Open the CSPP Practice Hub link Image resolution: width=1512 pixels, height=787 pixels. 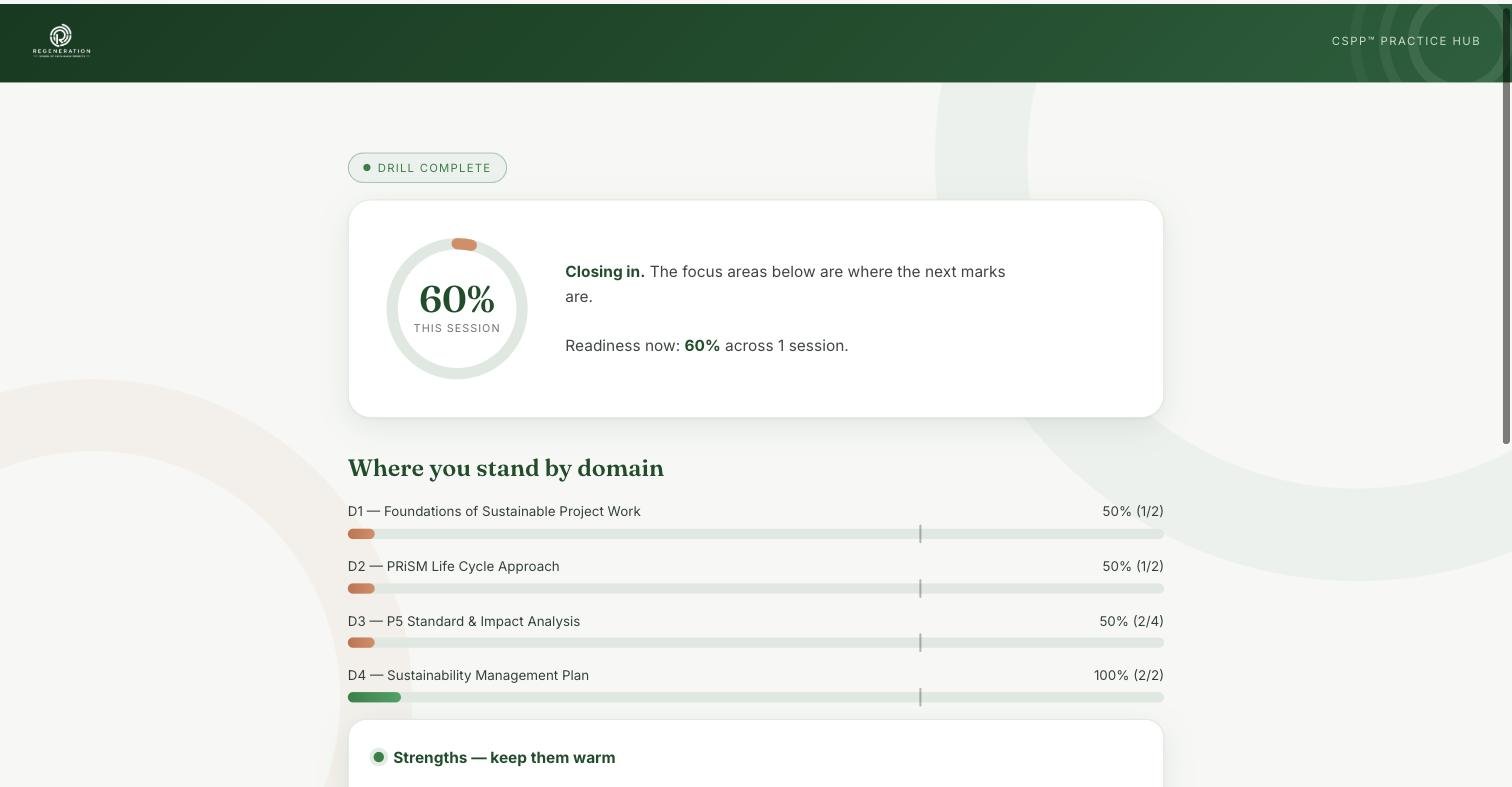pyautogui.click(x=1405, y=41)
